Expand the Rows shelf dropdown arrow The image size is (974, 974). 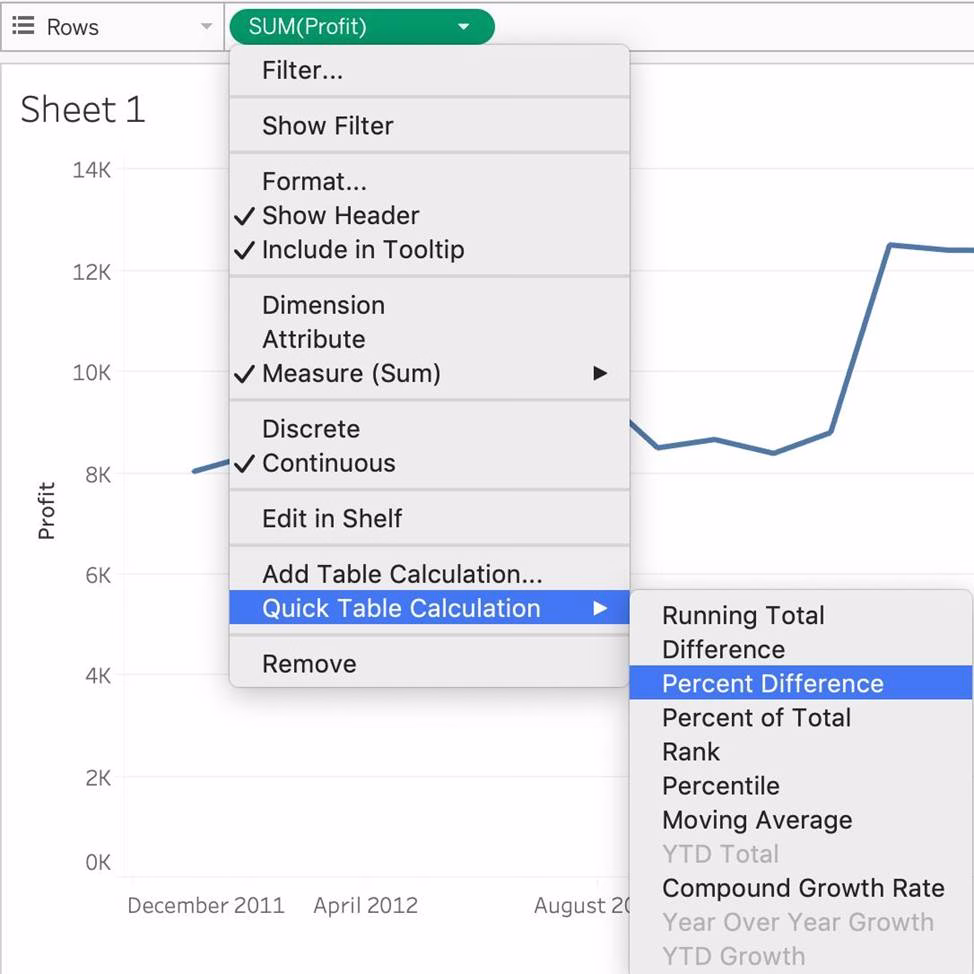point(206,27)
